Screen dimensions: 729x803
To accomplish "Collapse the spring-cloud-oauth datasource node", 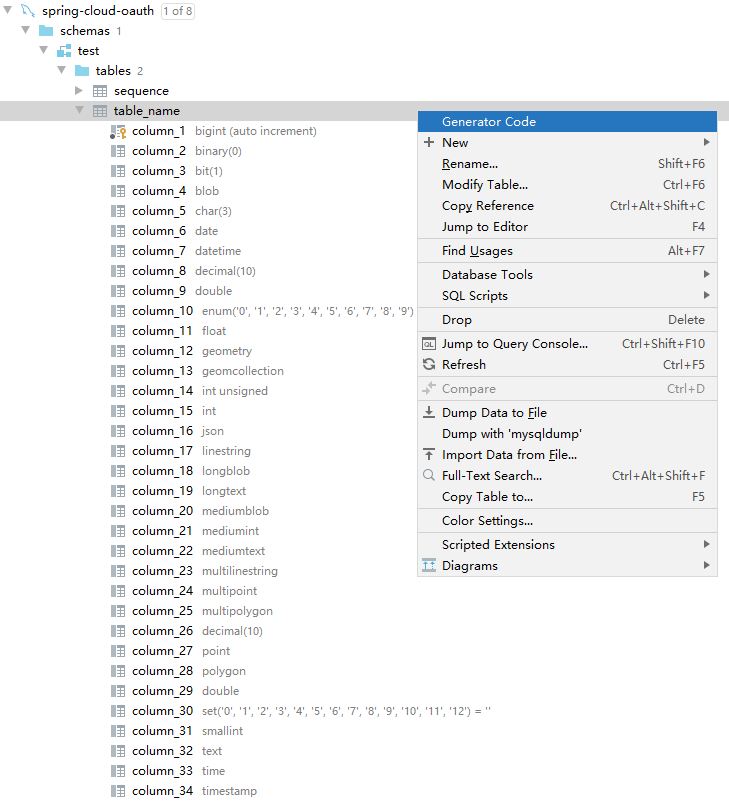I will click(8, 10).
